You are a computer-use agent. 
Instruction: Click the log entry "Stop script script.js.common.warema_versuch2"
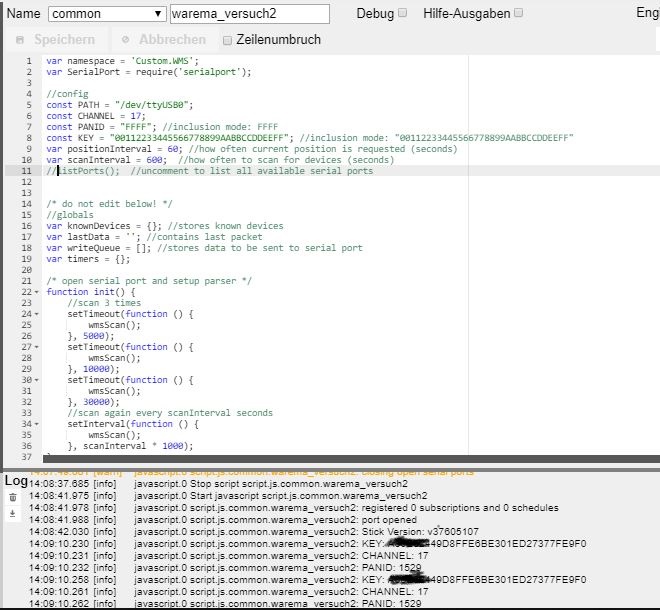pos(299,484)
